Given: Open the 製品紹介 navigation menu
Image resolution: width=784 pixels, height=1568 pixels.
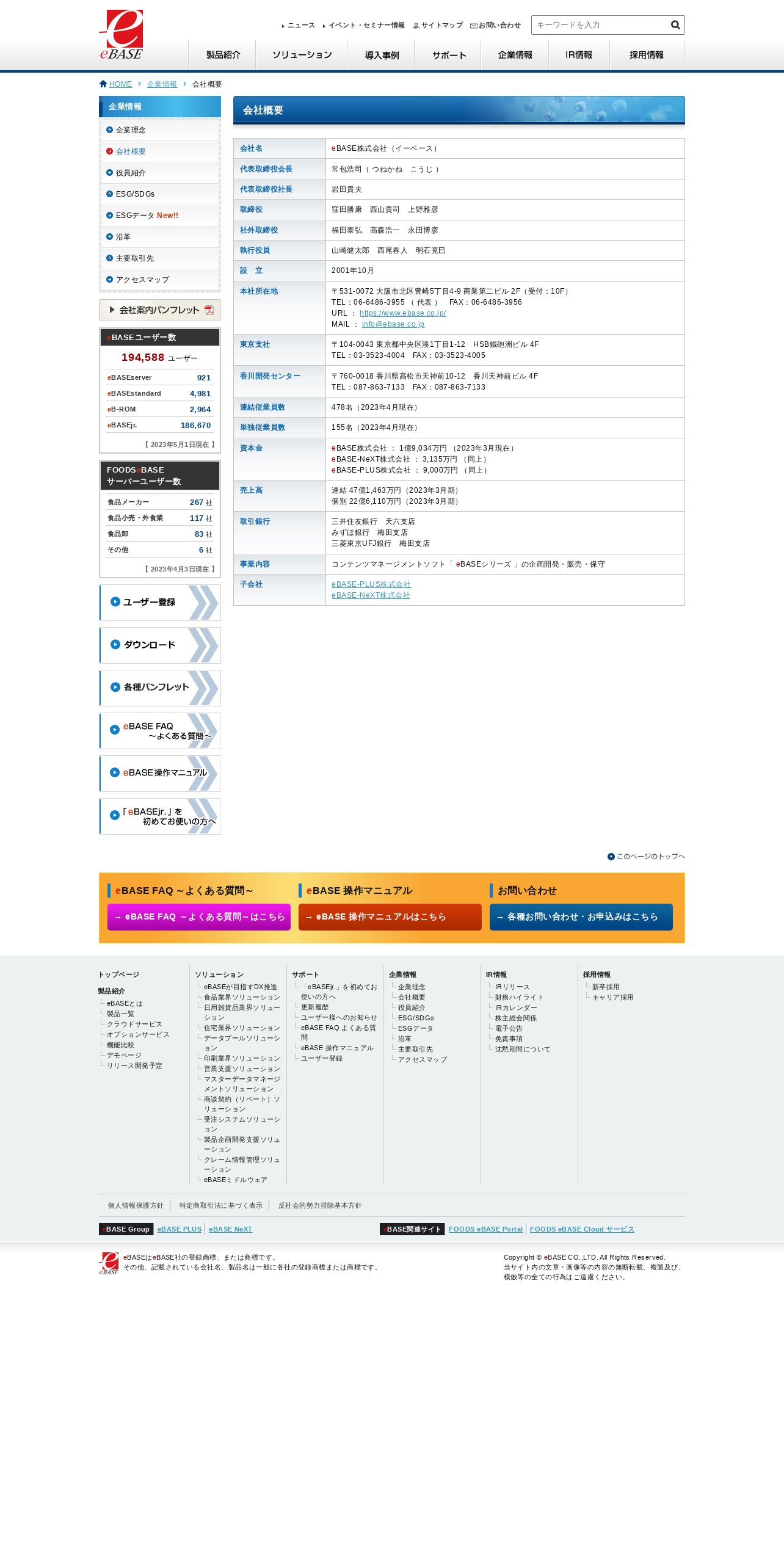Looking at the screenshot, I should 222,55.
